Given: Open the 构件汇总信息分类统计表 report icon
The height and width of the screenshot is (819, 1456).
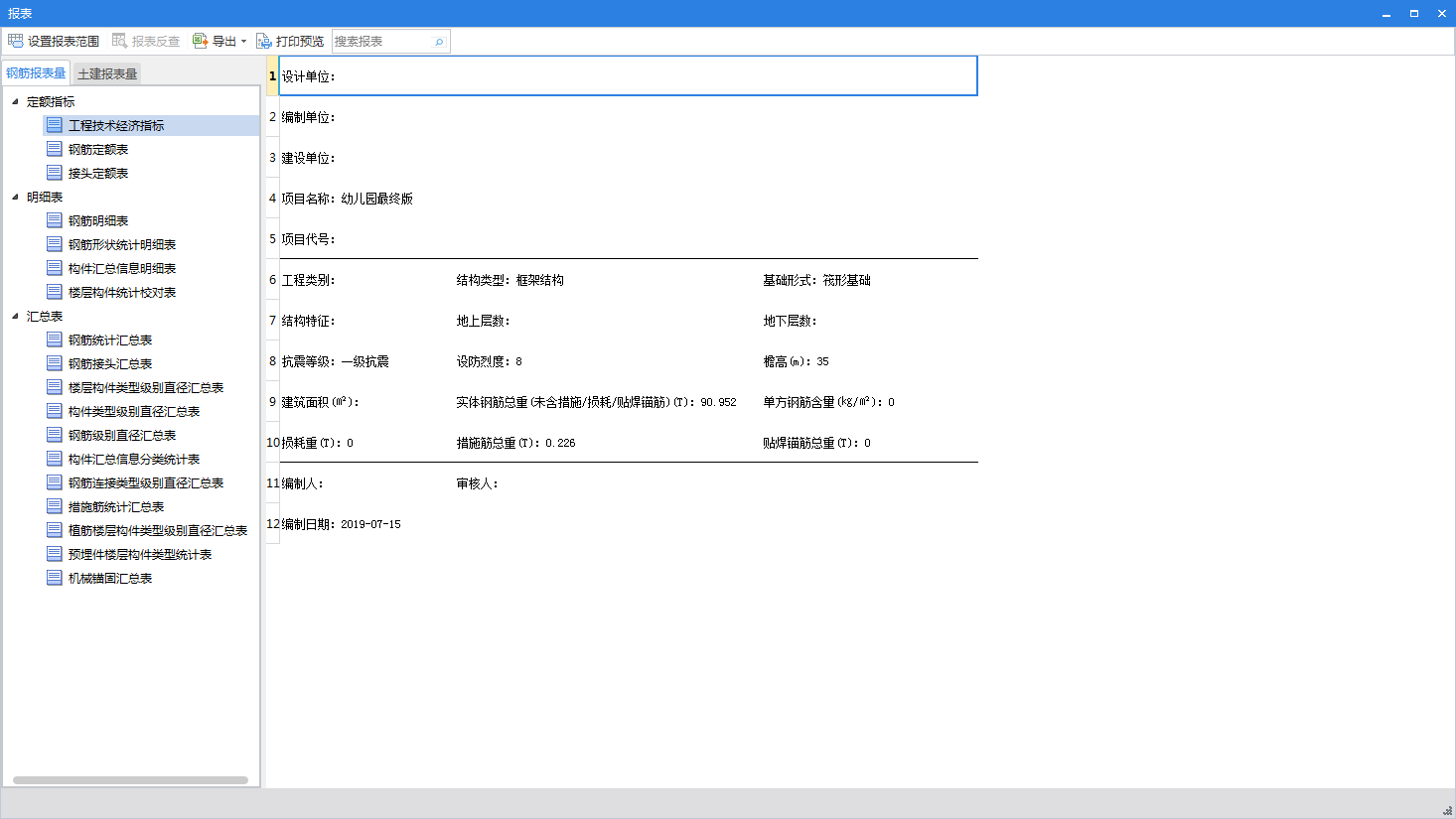Looking at the screenshot, I should 55,459.
